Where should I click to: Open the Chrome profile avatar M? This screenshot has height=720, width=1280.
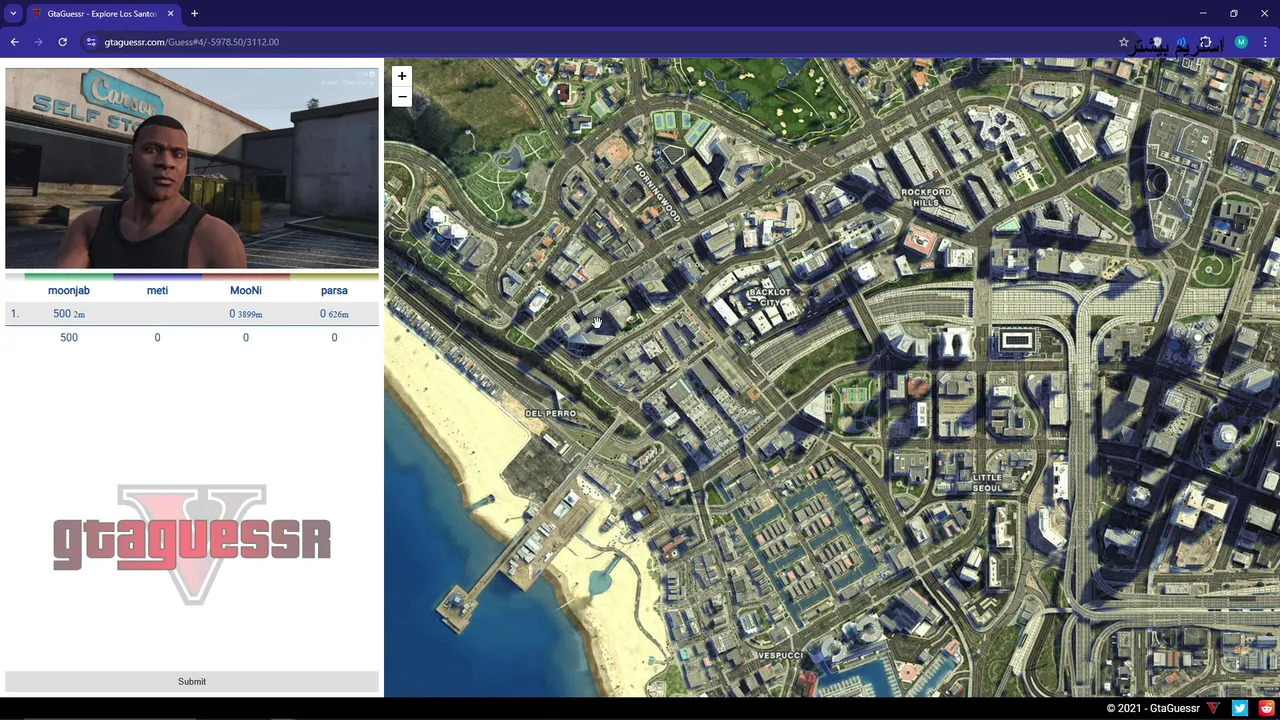pyautogui.click(x=1241, y=42)
